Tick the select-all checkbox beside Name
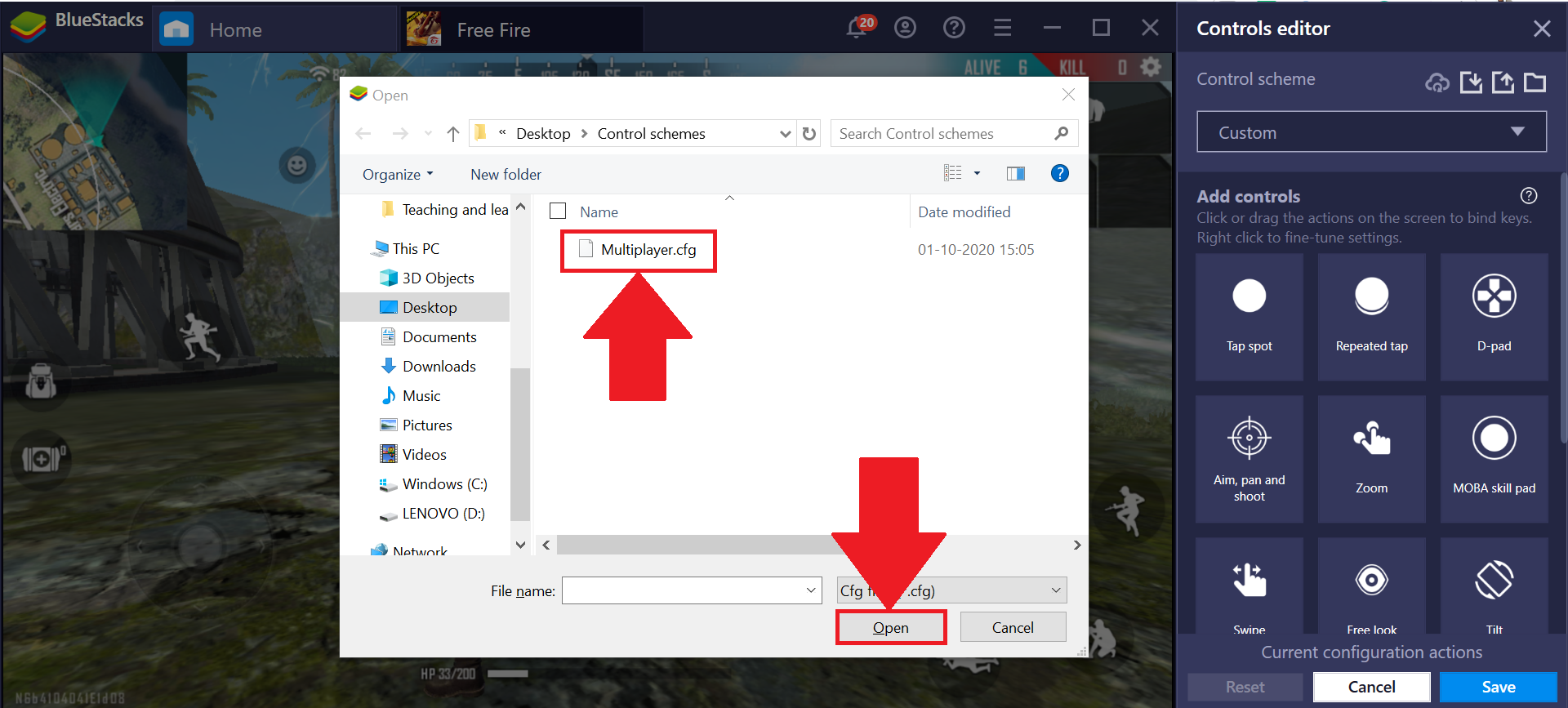The image size is (1568, 708). click(x=558, y=212)
